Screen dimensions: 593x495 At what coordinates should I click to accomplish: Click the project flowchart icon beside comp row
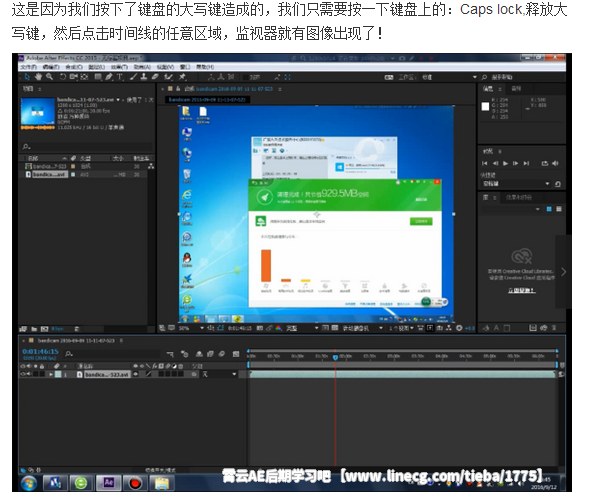151,166
